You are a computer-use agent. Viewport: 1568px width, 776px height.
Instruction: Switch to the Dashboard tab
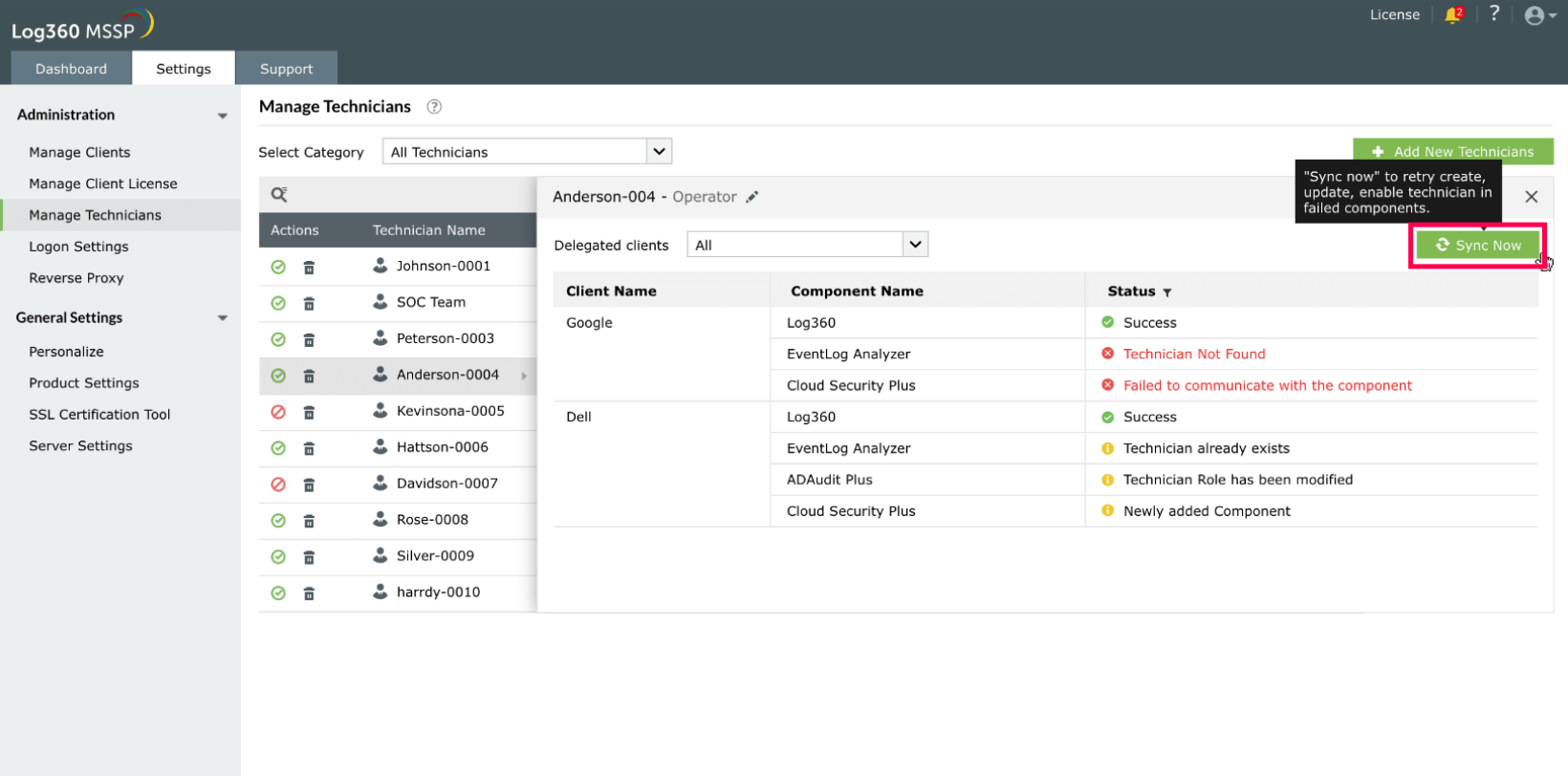pos(71,69)
